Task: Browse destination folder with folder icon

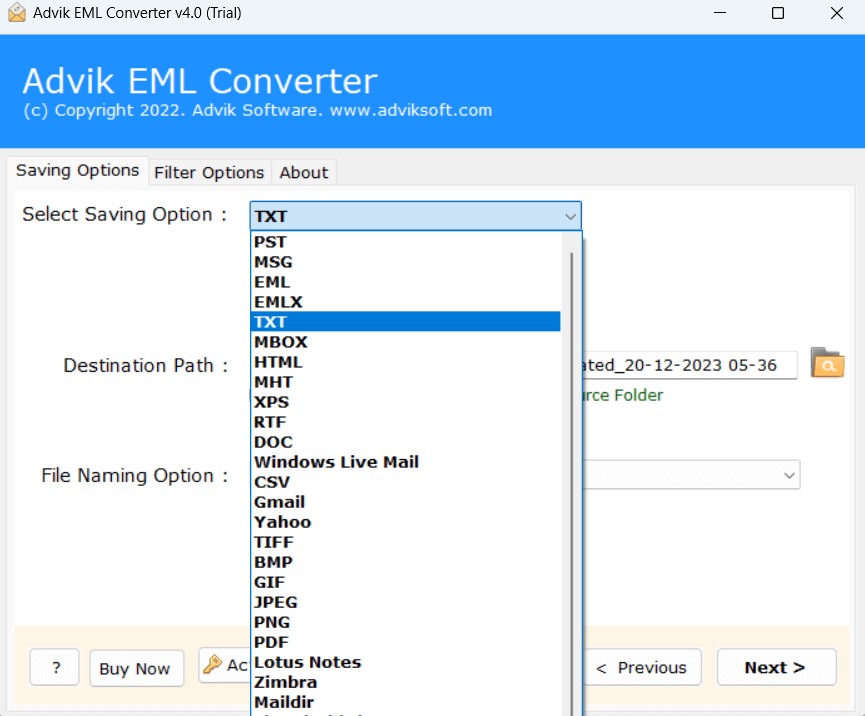Action: point(827,363)
